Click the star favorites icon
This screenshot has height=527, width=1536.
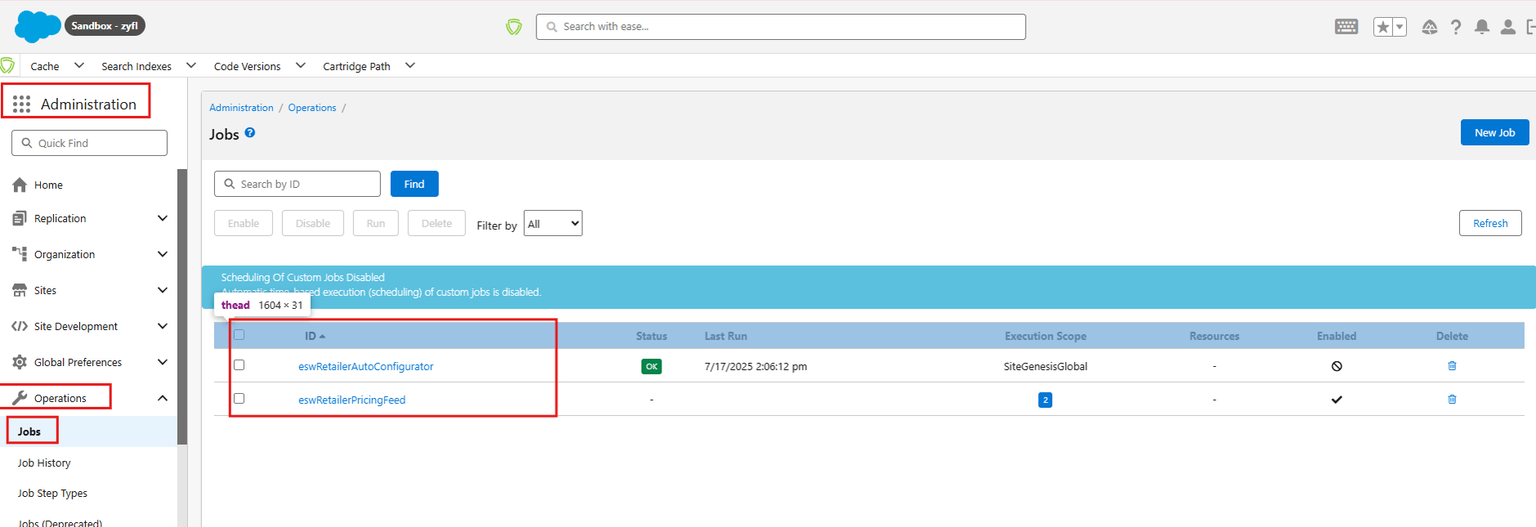click(1383, 27)
